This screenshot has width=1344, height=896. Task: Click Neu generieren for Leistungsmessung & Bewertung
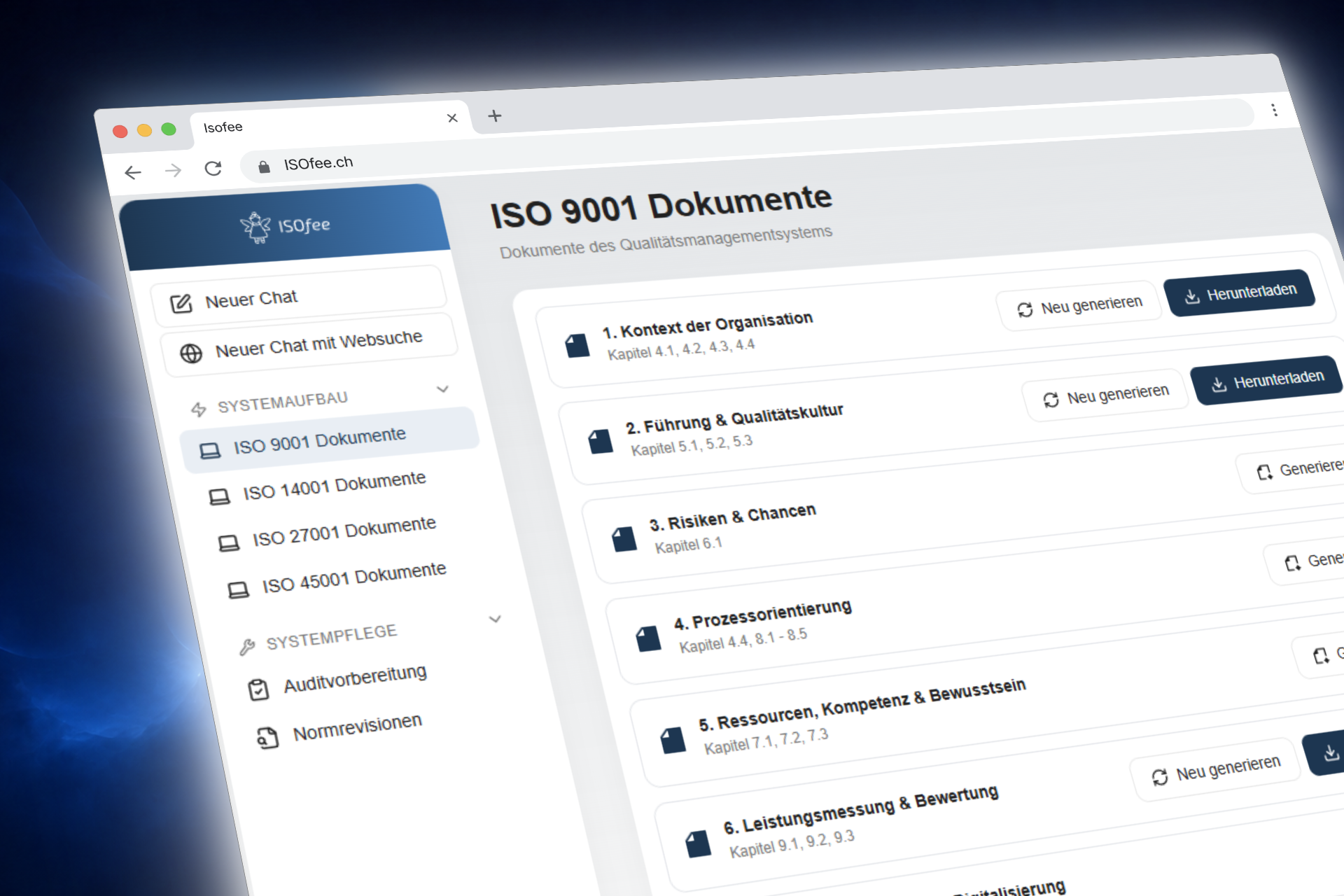(x=1216, y=770)
